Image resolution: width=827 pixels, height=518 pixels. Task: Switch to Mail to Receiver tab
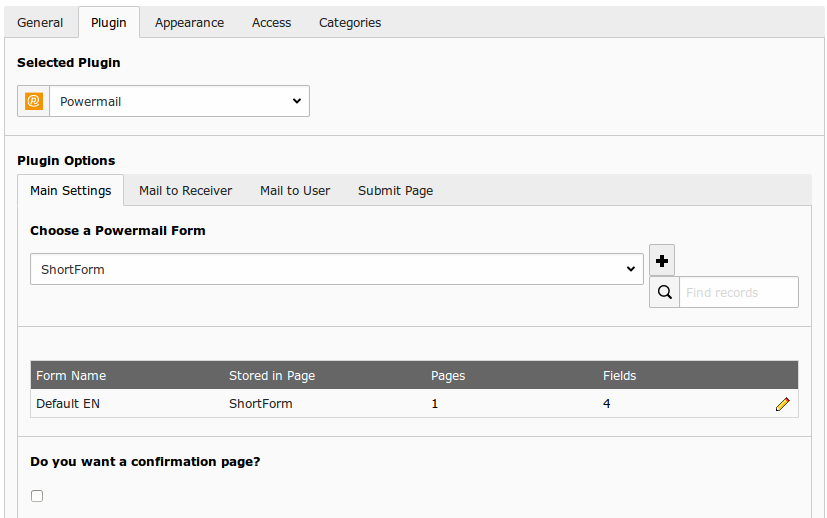[x=186, y=190]
